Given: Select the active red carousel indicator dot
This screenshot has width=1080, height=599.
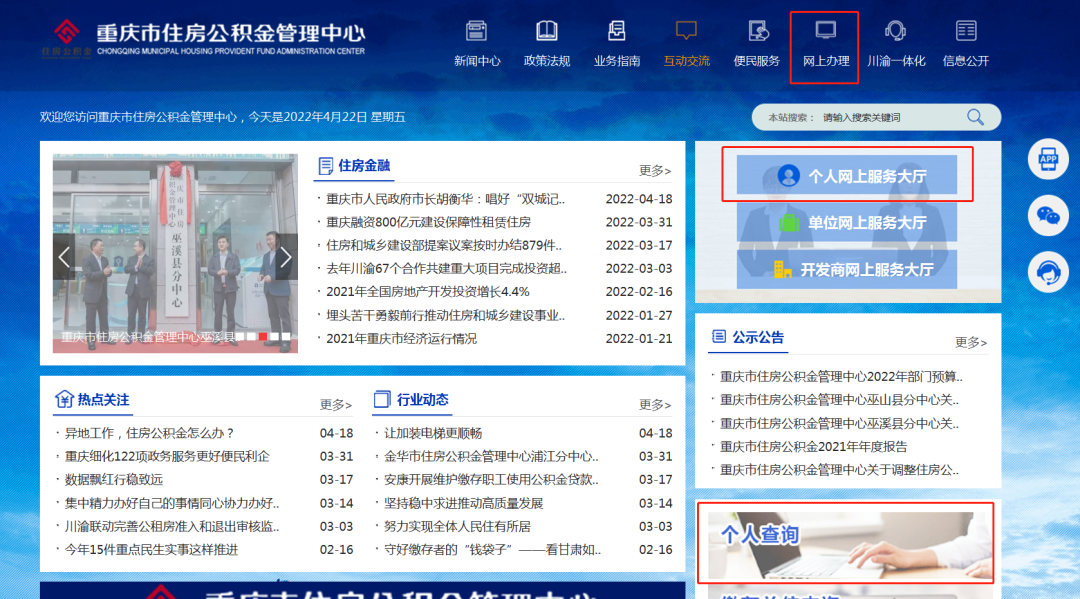Looking at the screenshot, I should tap(263, 337).
